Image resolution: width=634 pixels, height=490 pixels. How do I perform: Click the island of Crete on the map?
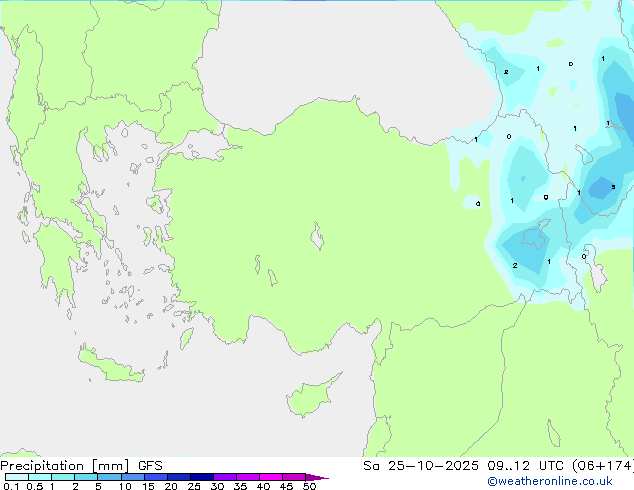pos(110,366)
